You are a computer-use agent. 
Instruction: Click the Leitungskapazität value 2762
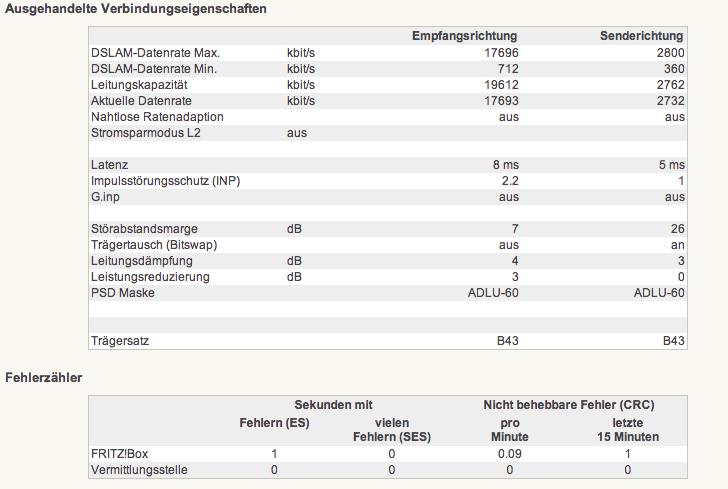[670, 85]
